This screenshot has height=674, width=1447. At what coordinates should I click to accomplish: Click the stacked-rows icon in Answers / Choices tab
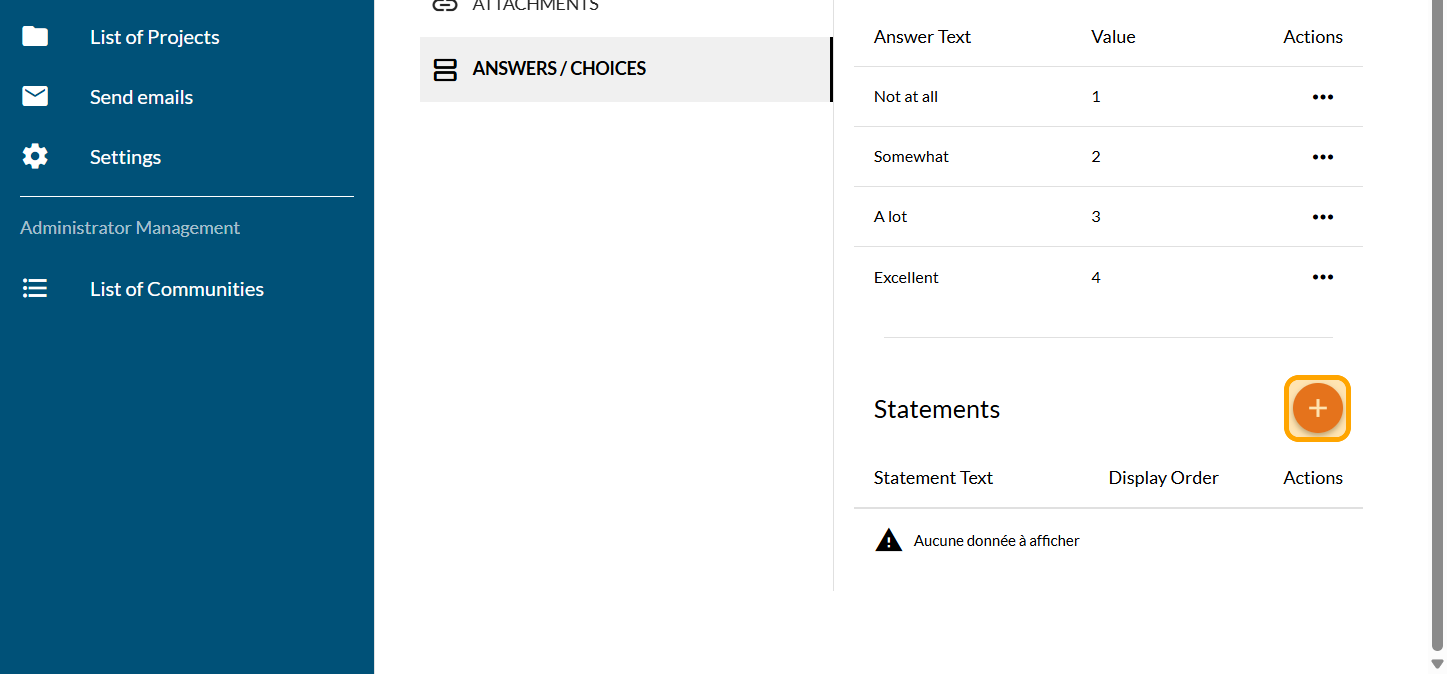point(445,69)
